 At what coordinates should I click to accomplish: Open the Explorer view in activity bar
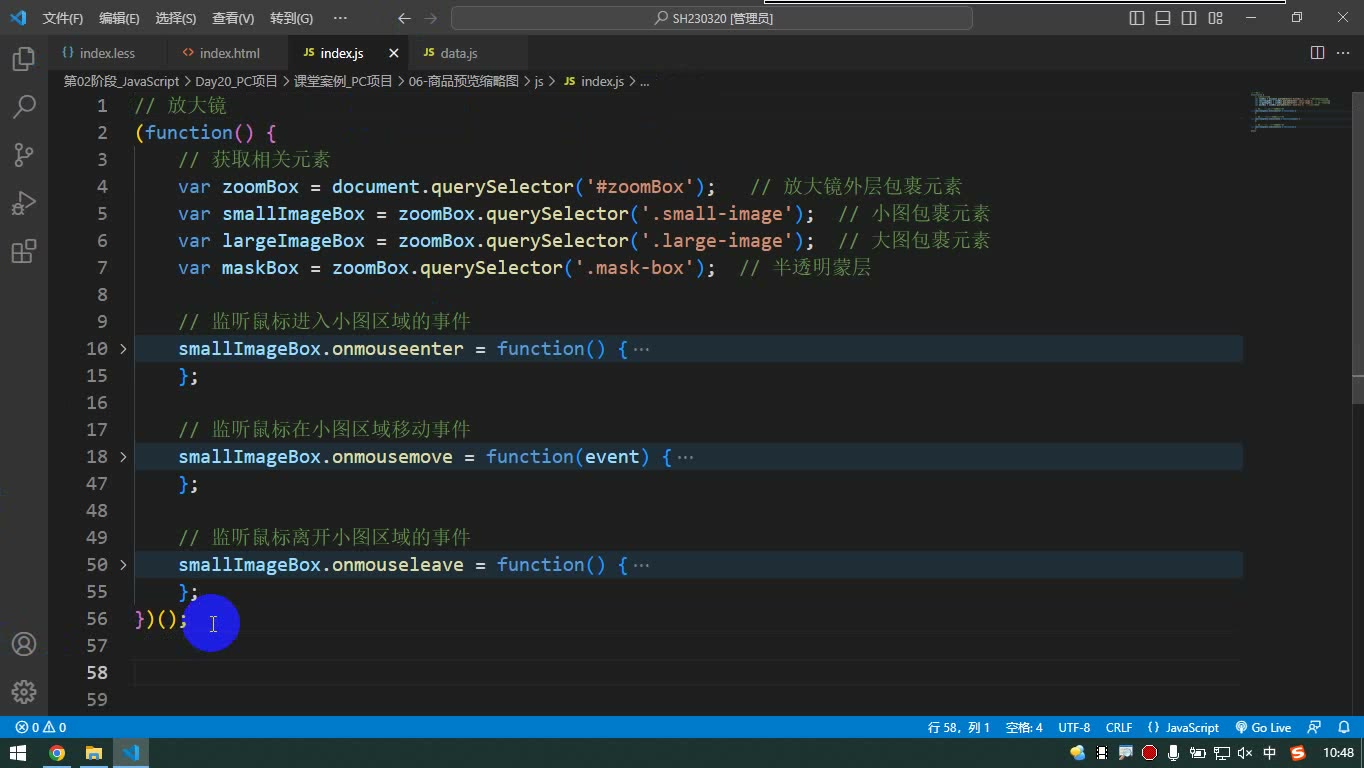coord(24,59)
